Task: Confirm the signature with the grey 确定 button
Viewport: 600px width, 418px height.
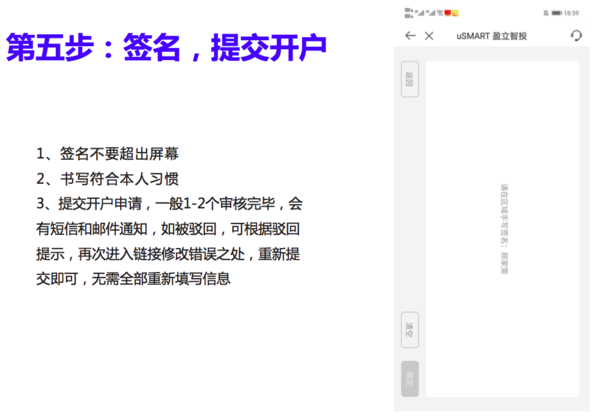Action: tap(409, 375)
